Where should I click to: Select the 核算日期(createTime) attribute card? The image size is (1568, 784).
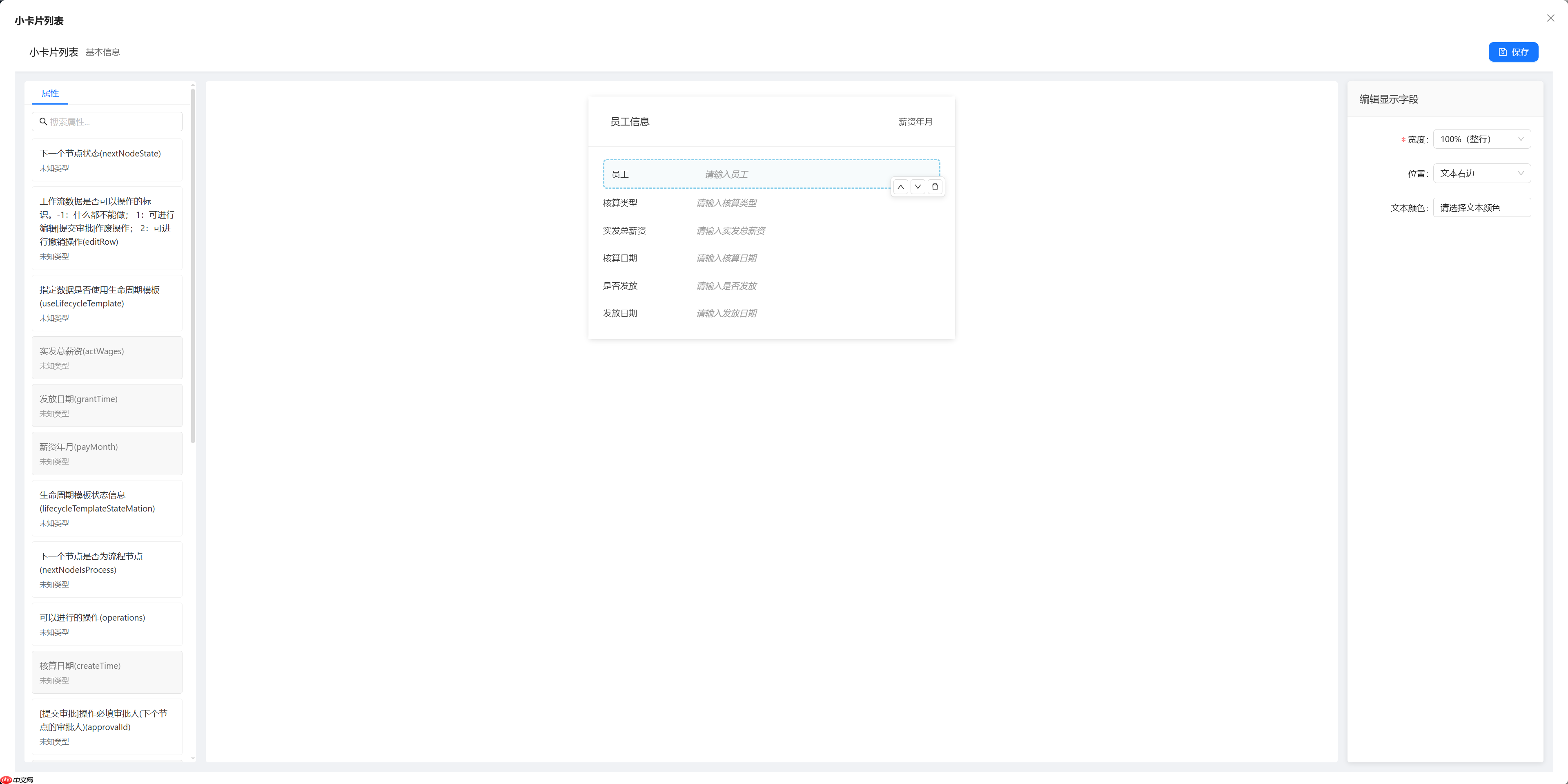tap(107, 672)
